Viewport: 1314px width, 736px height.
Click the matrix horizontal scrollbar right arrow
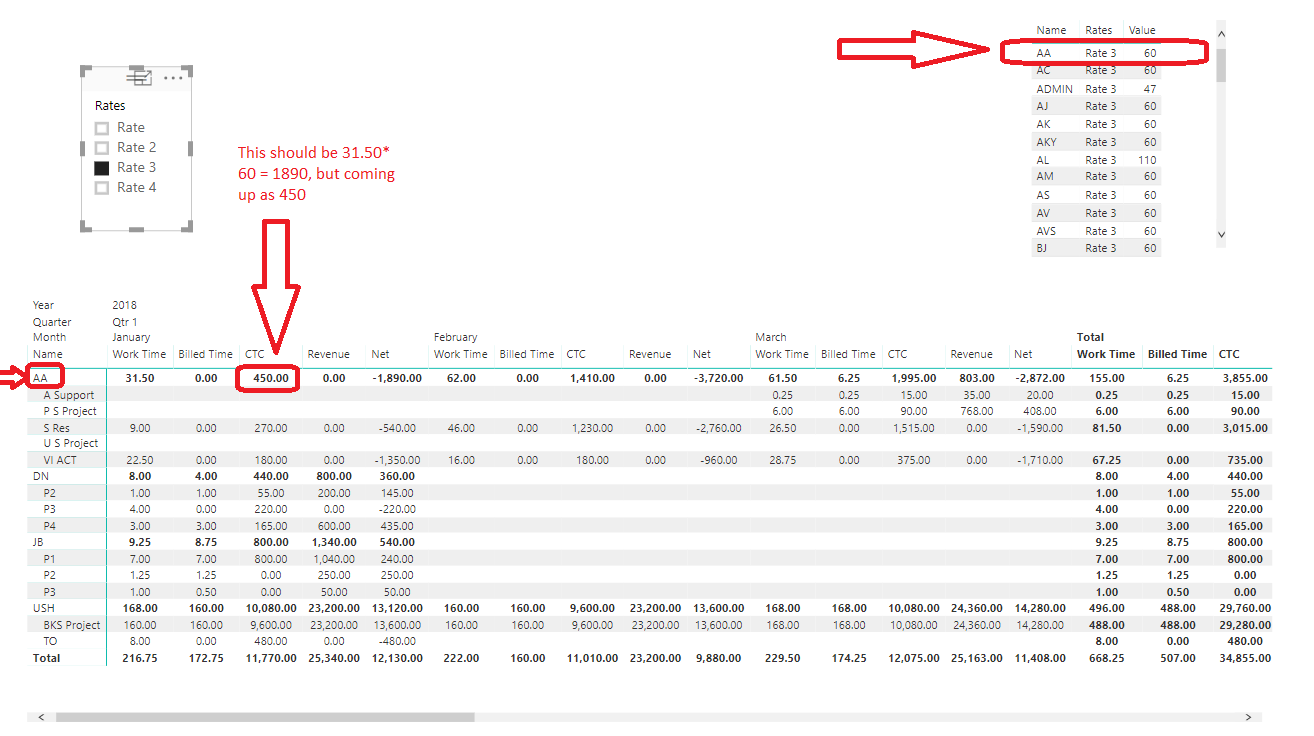pos(1249,717)
